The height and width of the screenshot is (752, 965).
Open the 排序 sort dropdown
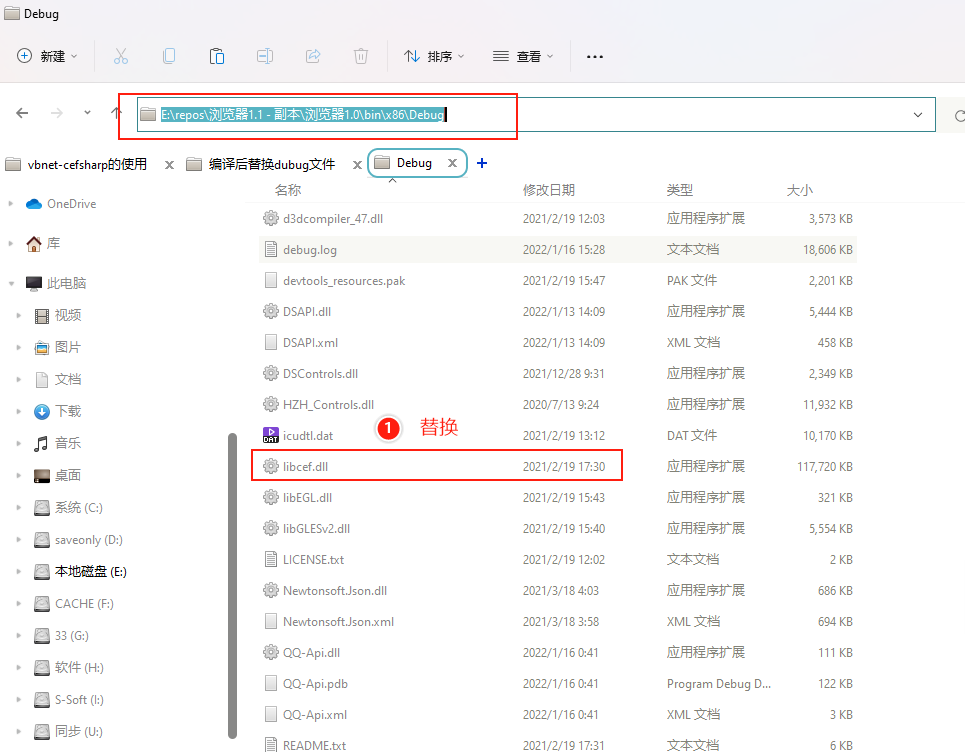(x=434, y=57)
